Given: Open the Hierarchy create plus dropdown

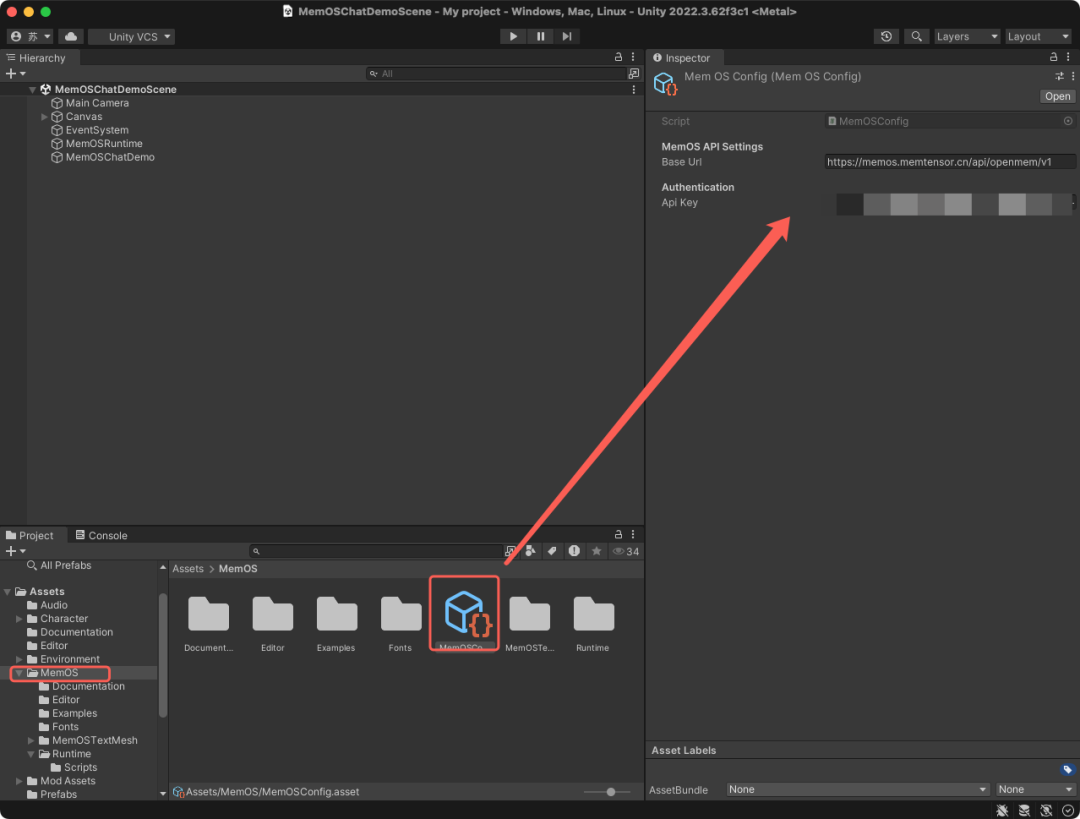Looking at the screenshot, I should tap(15, 73).
